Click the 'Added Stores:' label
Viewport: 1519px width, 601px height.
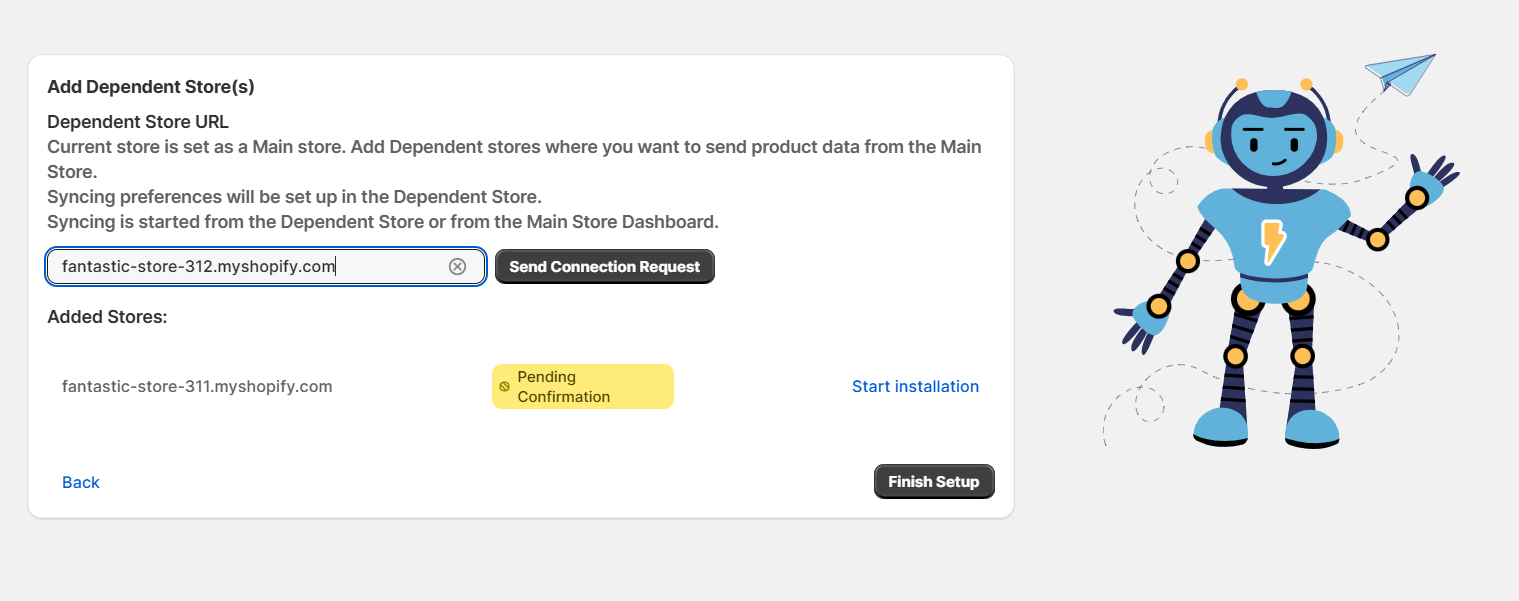[x=107, y=317]
